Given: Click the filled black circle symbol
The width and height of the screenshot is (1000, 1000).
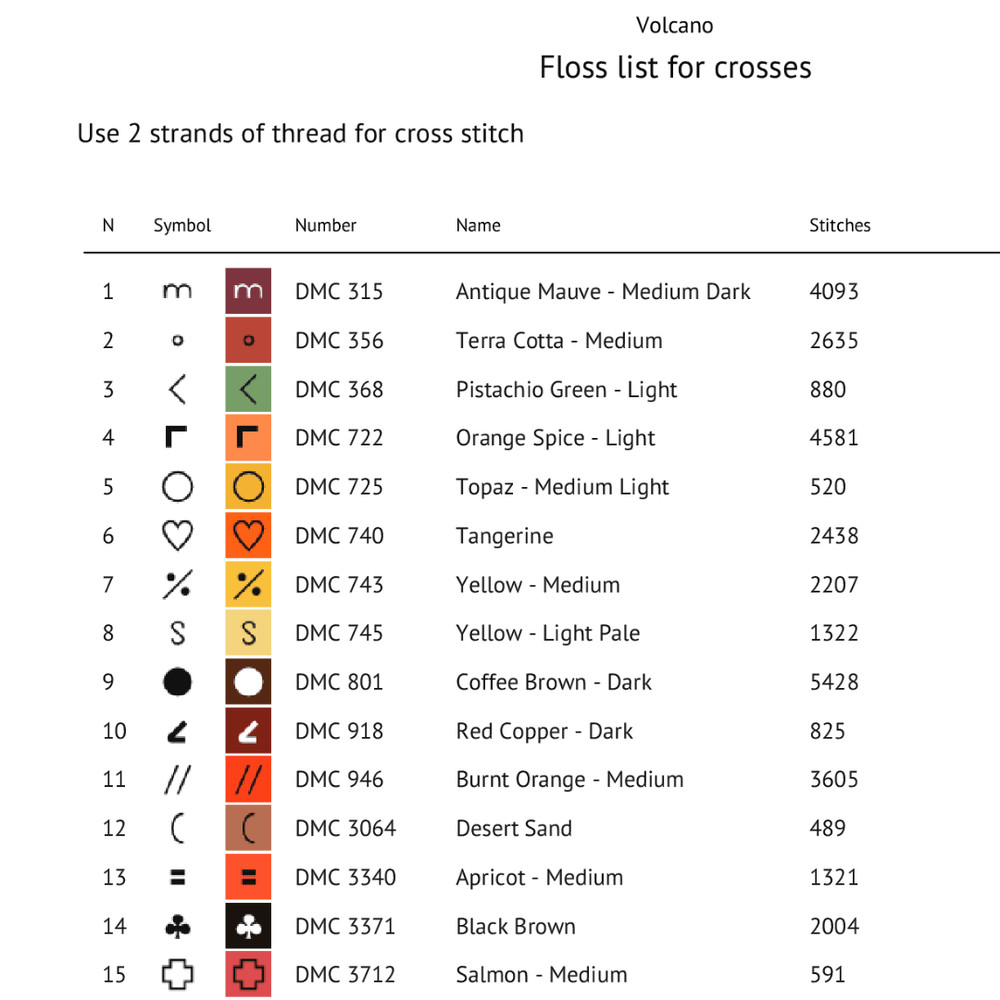Looking at the screenshot, I should point(177,682).
